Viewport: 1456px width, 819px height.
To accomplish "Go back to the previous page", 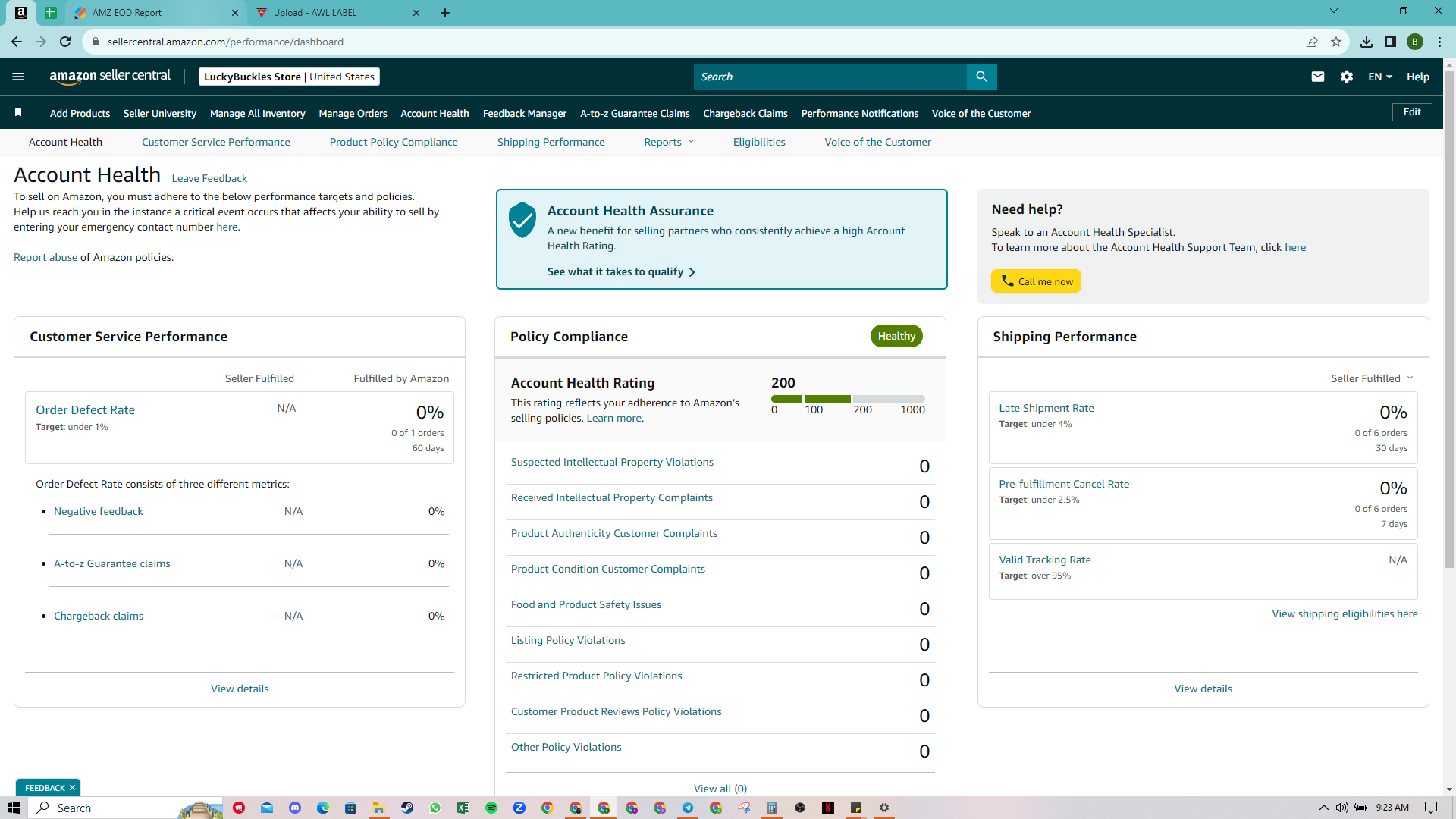I will (17, 42).
